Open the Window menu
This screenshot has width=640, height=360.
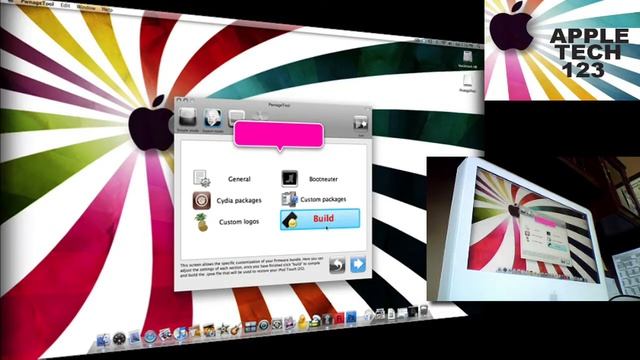click(86, 7)
